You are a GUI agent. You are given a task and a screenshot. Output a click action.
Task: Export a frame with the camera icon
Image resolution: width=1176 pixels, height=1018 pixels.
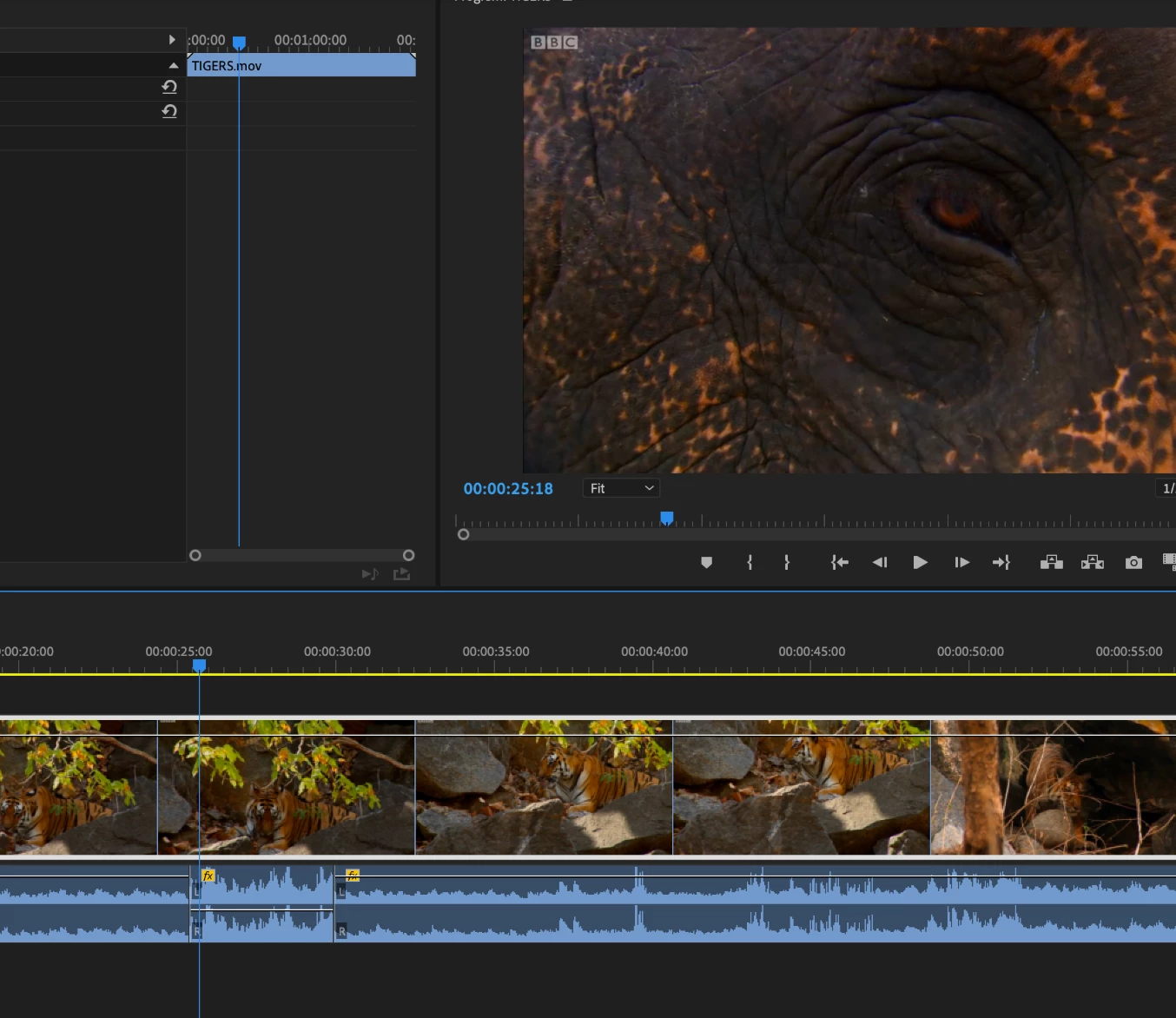click(1133, 563)
